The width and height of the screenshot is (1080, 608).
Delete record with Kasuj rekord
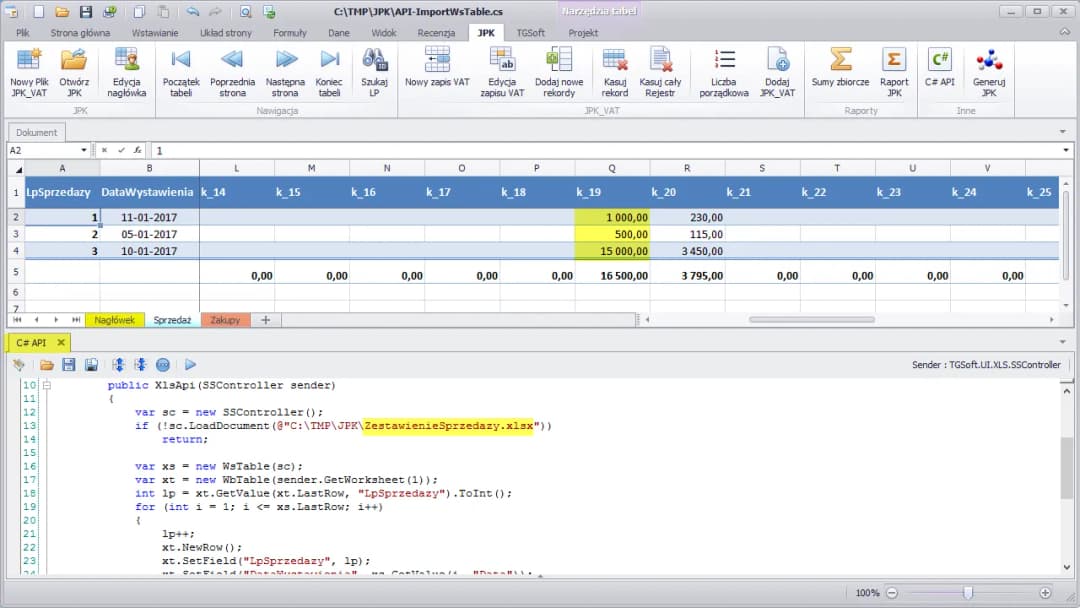click(615, 71)
